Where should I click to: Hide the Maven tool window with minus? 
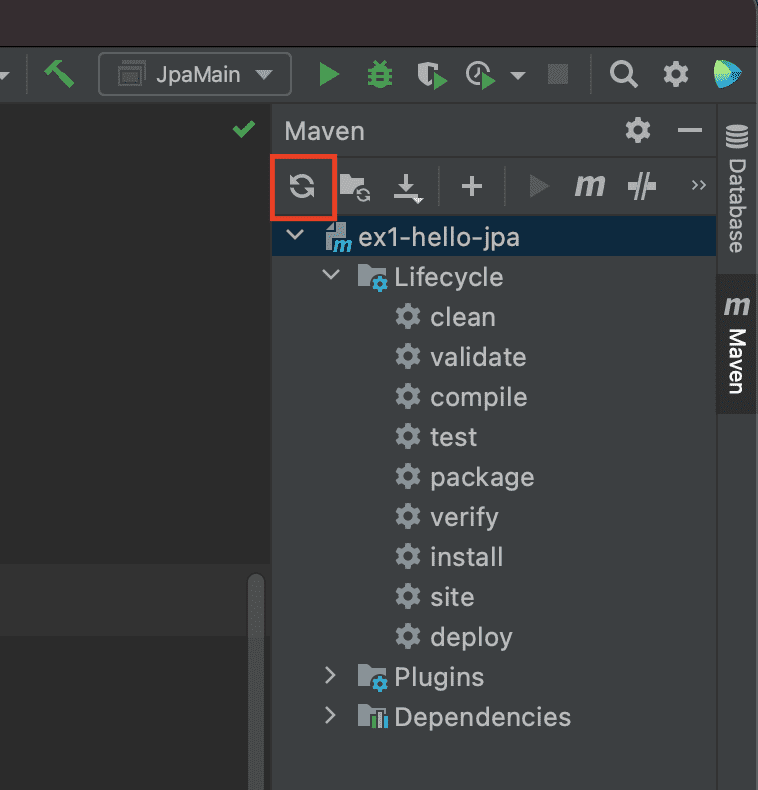pyautogui.click(x=689, y=130)
